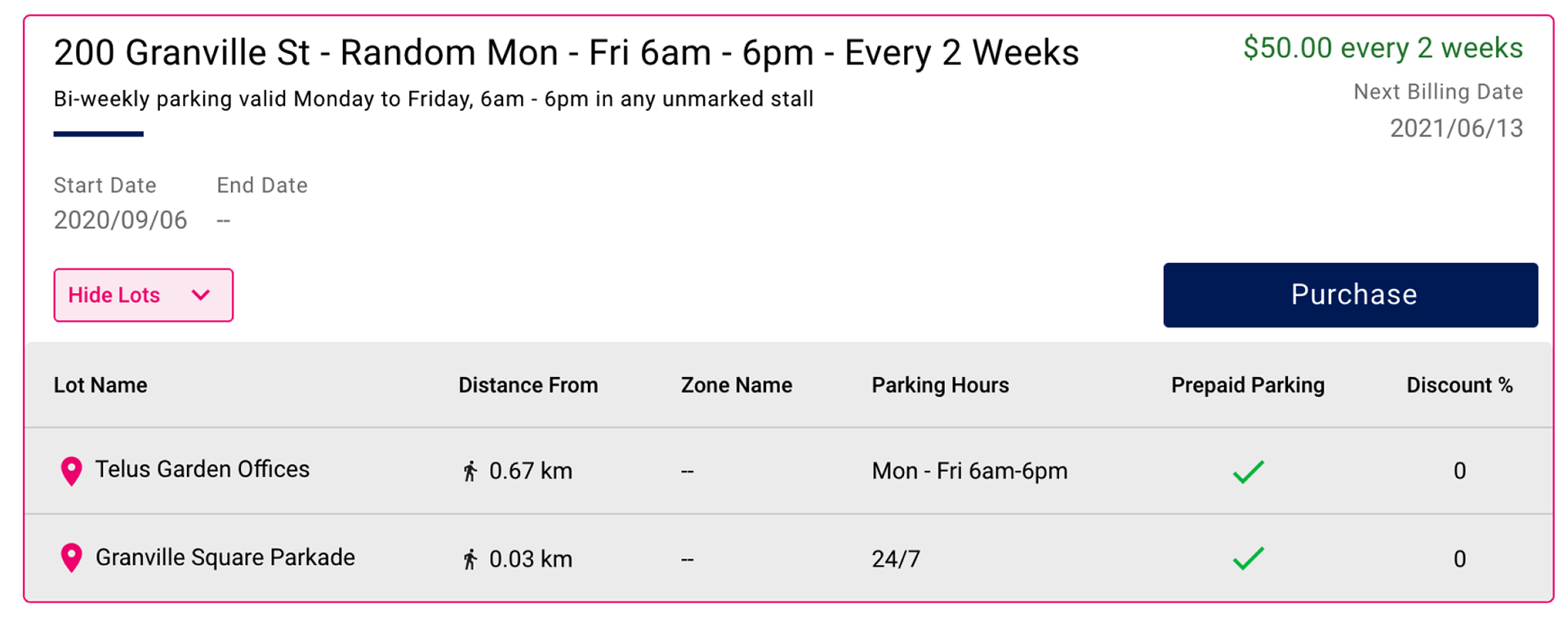
Task: Click the green prepaid checkmark for Granville Square Parkade
Action: pos(1248,558)
